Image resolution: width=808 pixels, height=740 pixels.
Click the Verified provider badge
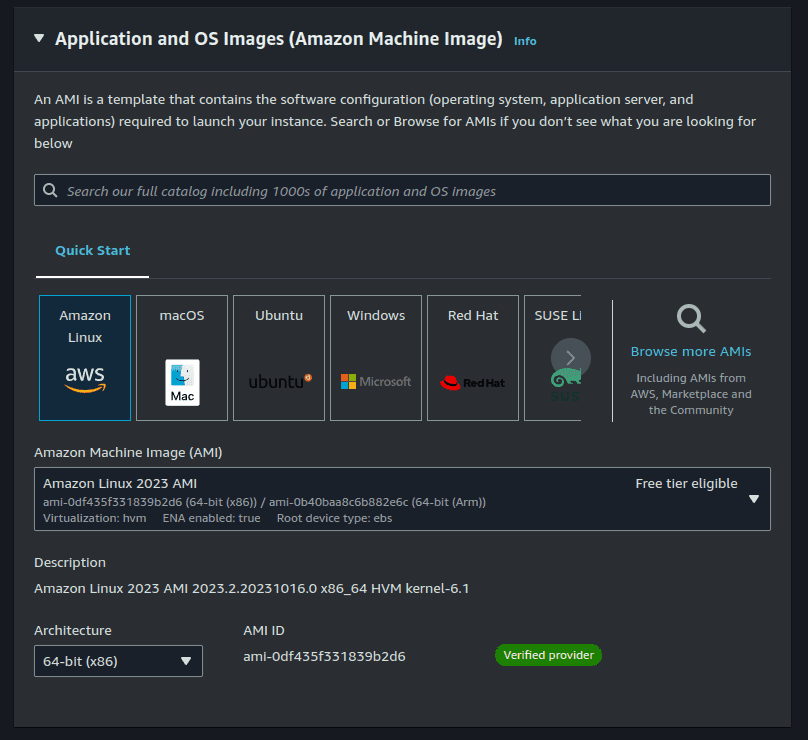coord(548,656)
